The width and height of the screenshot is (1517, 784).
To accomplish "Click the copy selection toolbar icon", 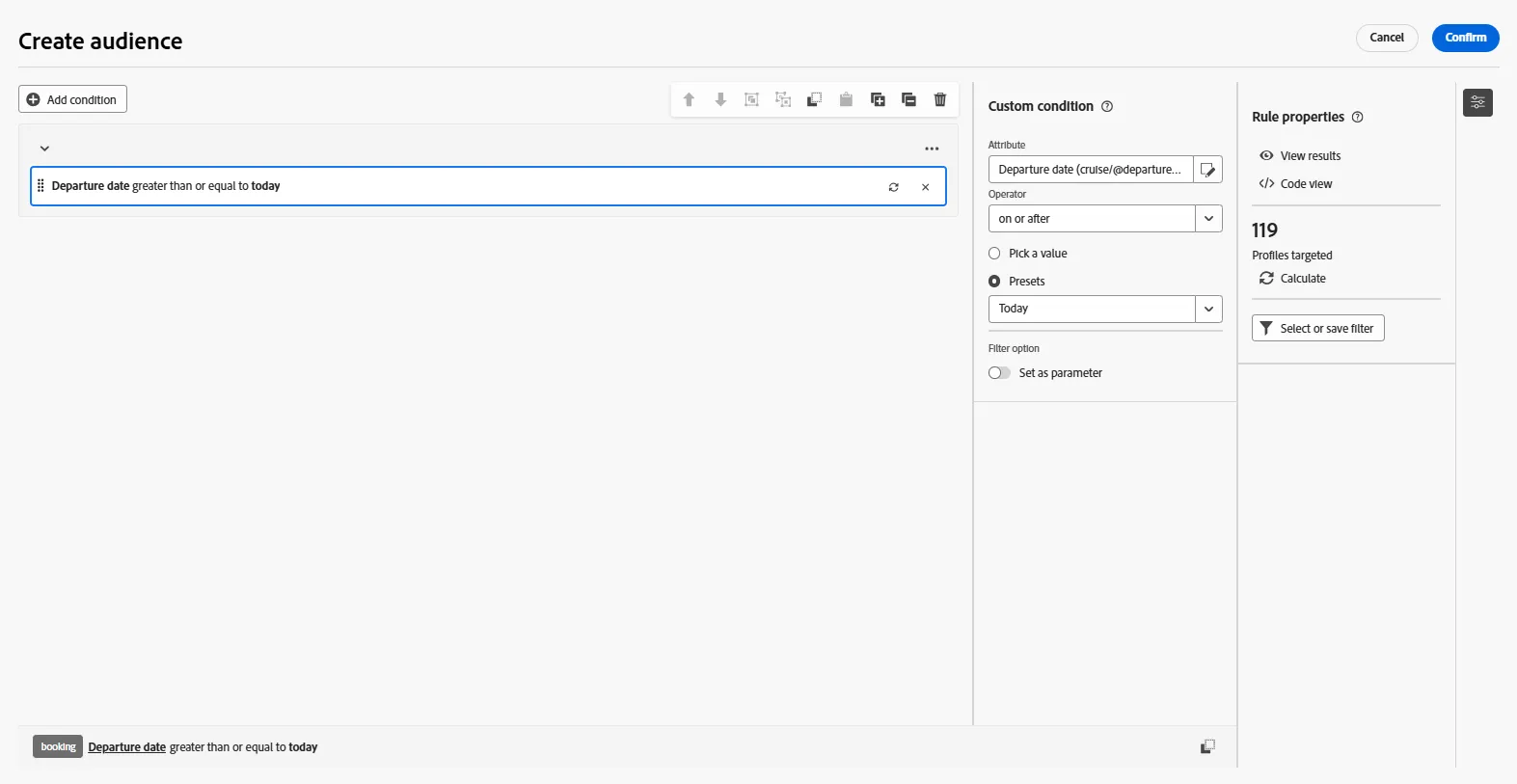I will (814, 99).
